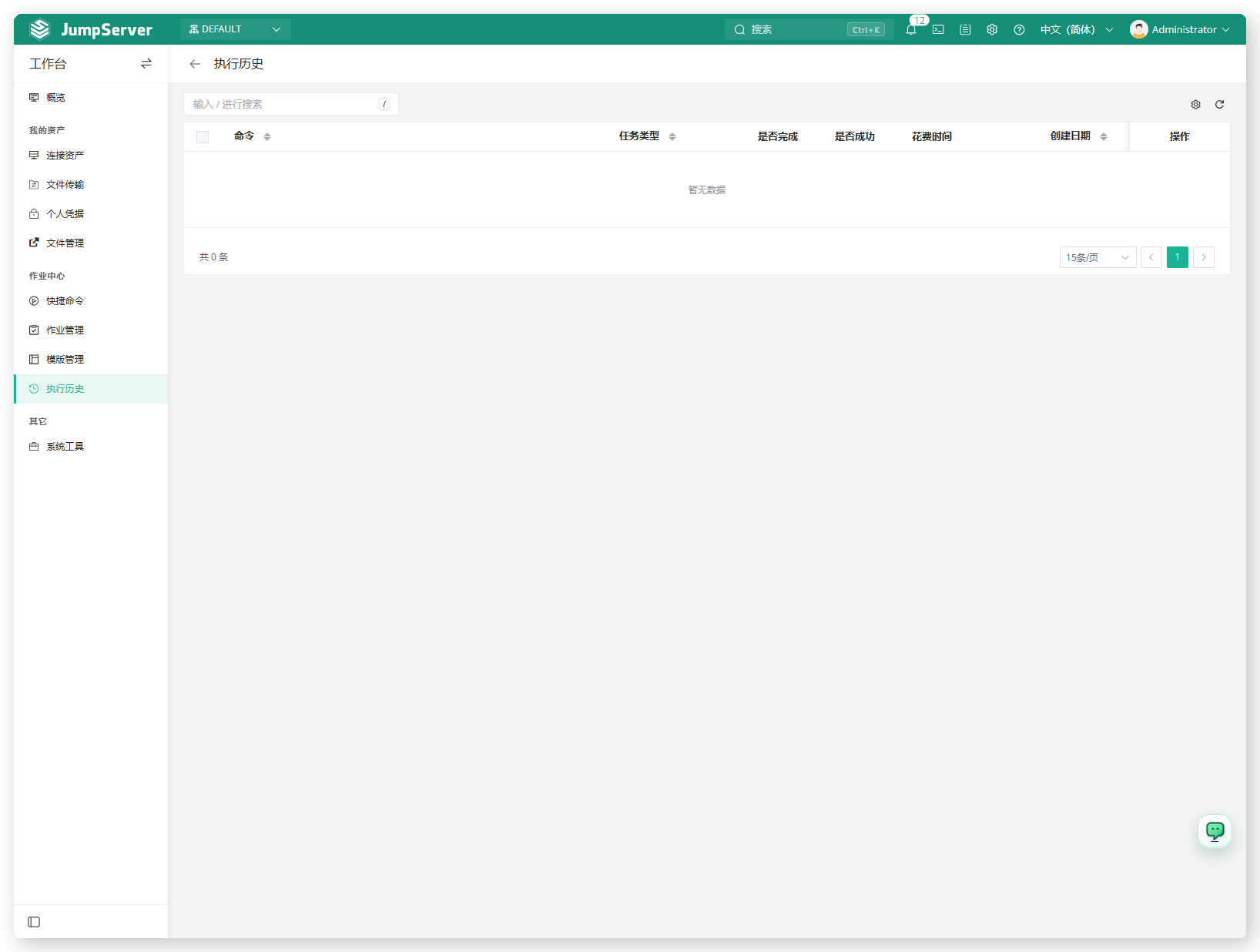1260x952 pixels.
Task: Open the 15条/页 page size dropdown
Action: (x=1097, y=257)
